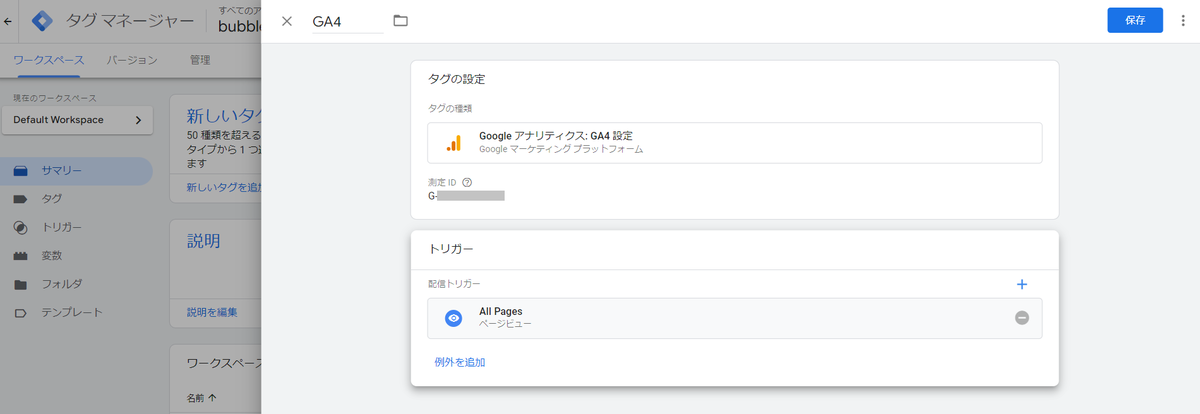
Task: Switch to the バージョン tab
Action: (132, 60)
